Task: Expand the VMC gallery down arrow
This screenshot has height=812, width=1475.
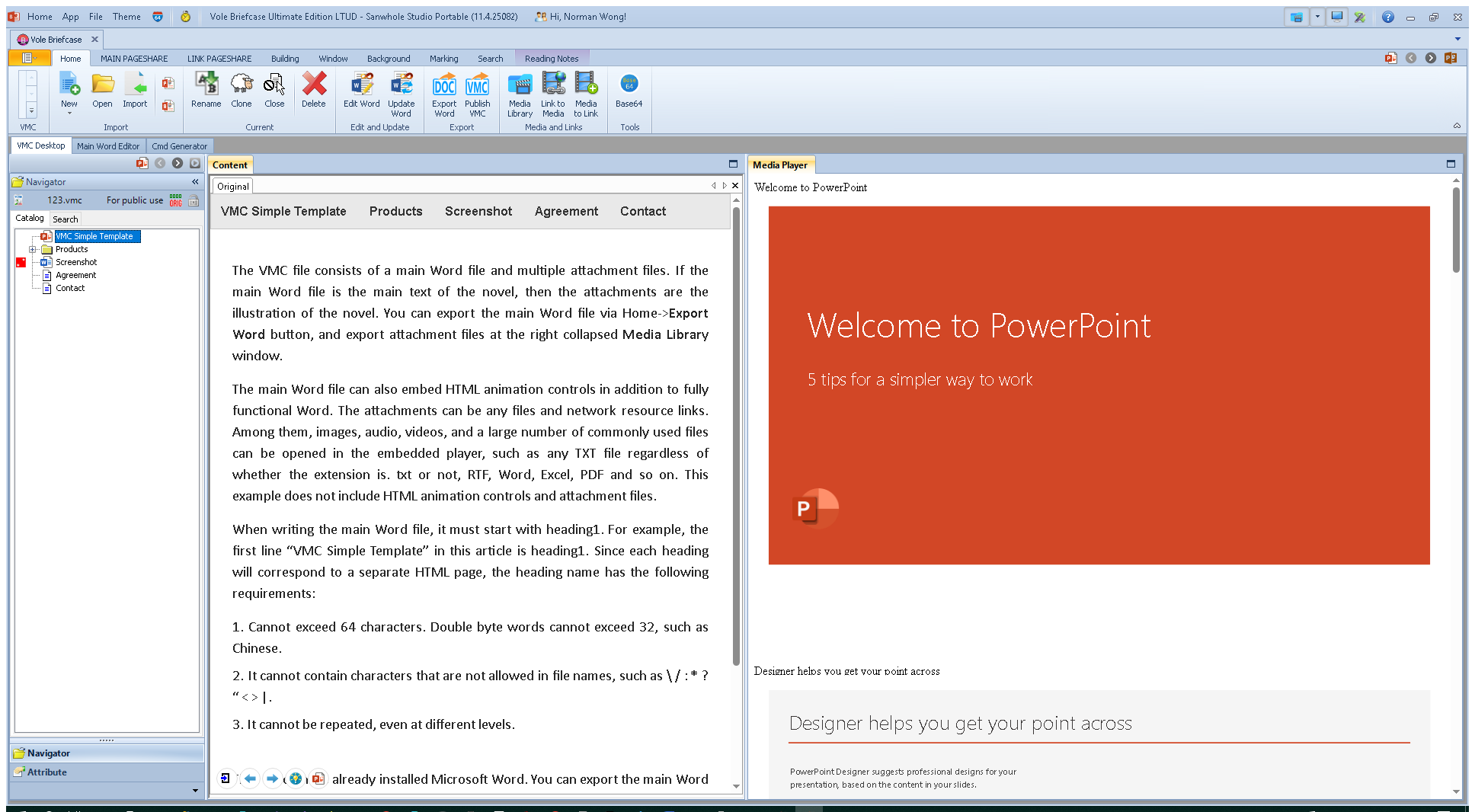Action: pyautogui.click(x=31, y=111)
